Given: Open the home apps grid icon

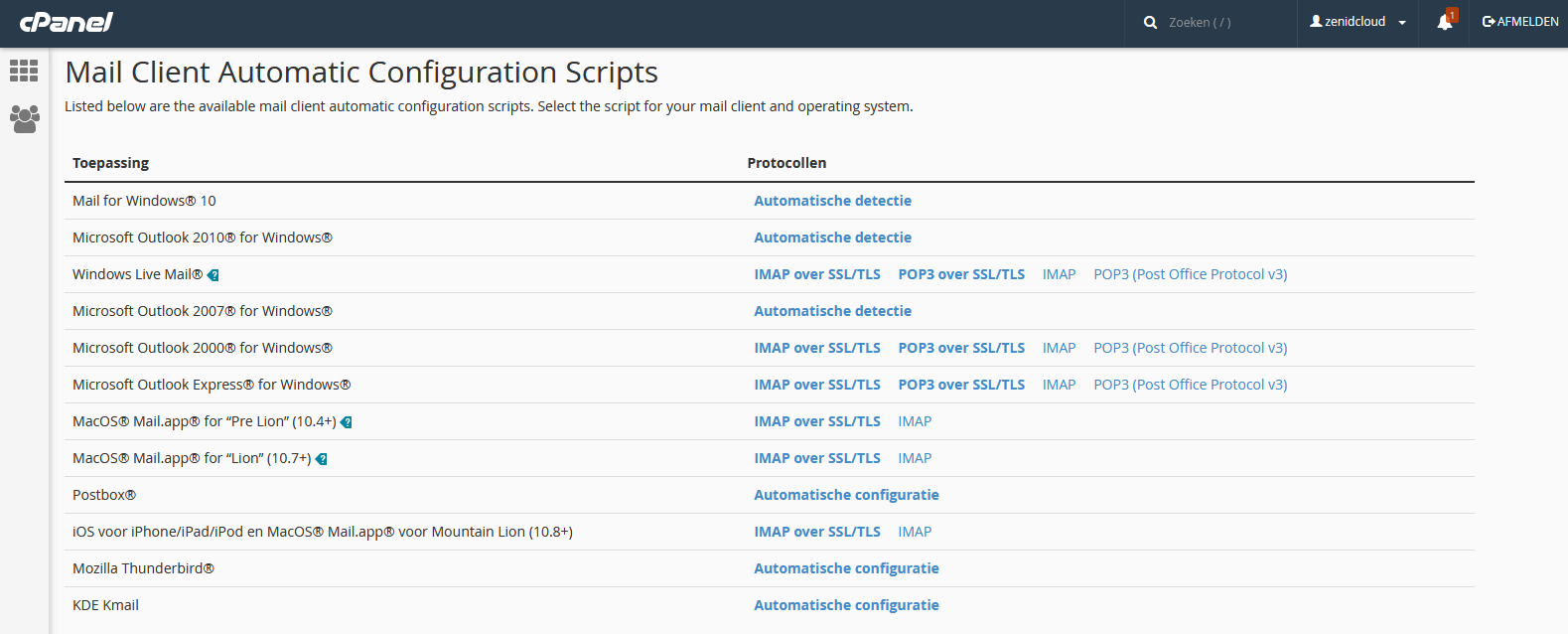Looking at the screenshot, I should click(24, 71).
